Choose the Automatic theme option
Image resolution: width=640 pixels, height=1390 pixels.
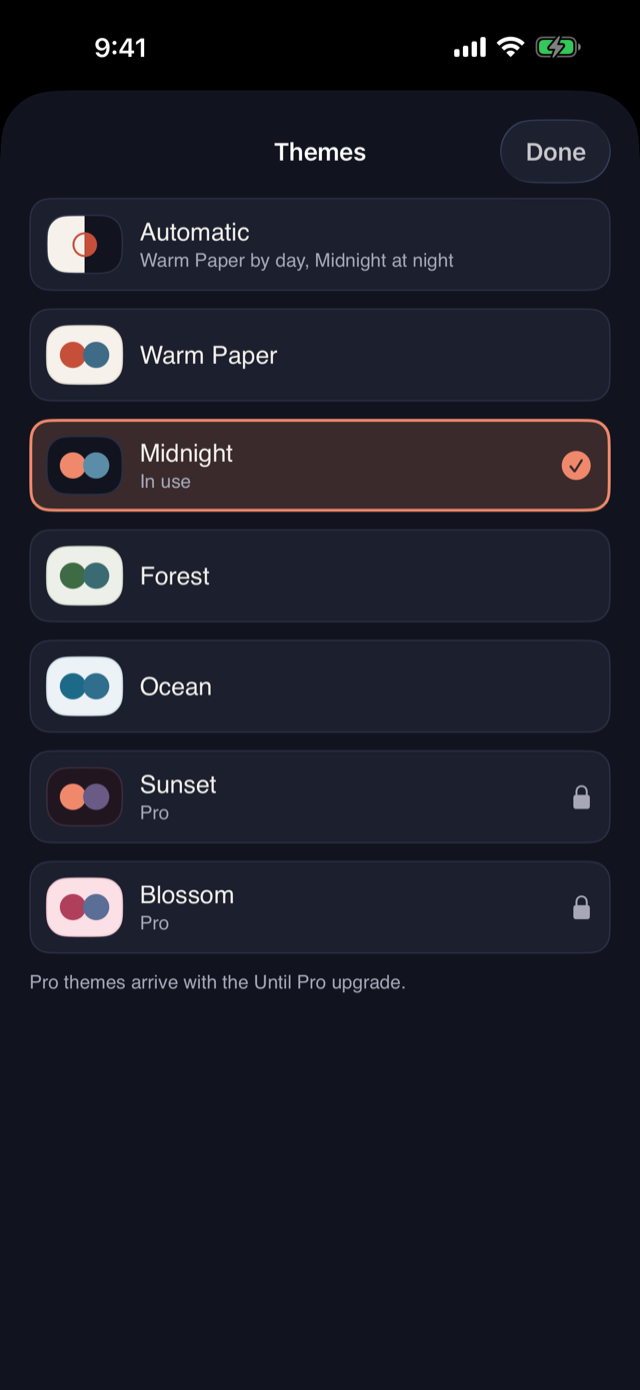point(320,244)
